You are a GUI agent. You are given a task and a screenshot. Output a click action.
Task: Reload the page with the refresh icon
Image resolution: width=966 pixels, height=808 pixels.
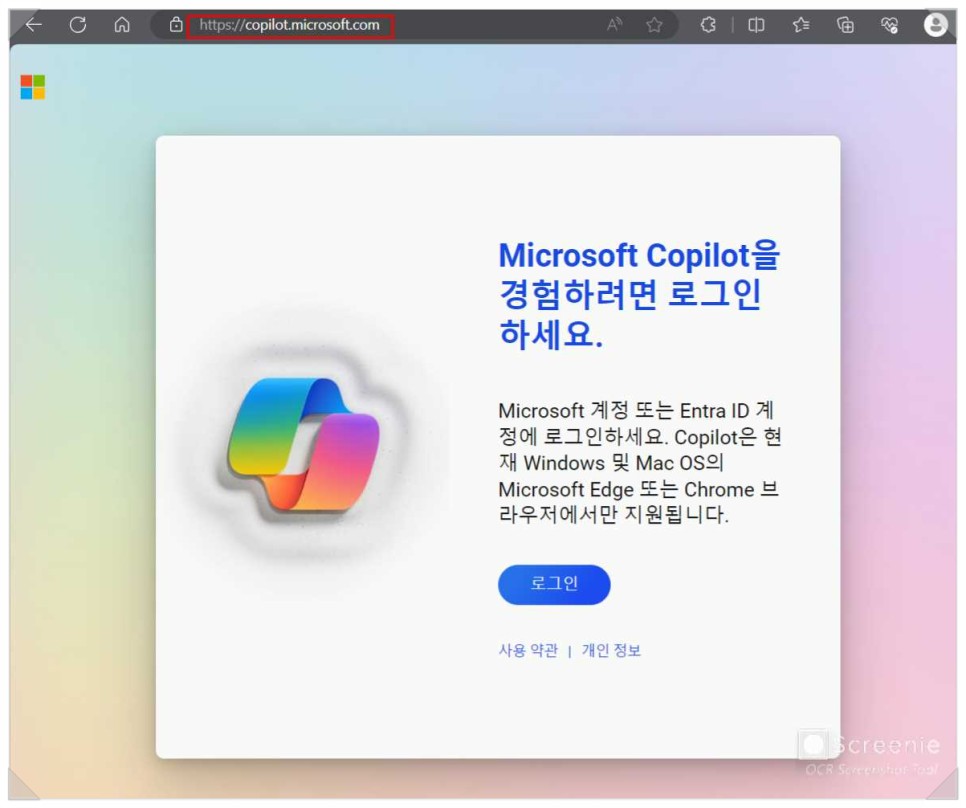(x=78, y=25)
